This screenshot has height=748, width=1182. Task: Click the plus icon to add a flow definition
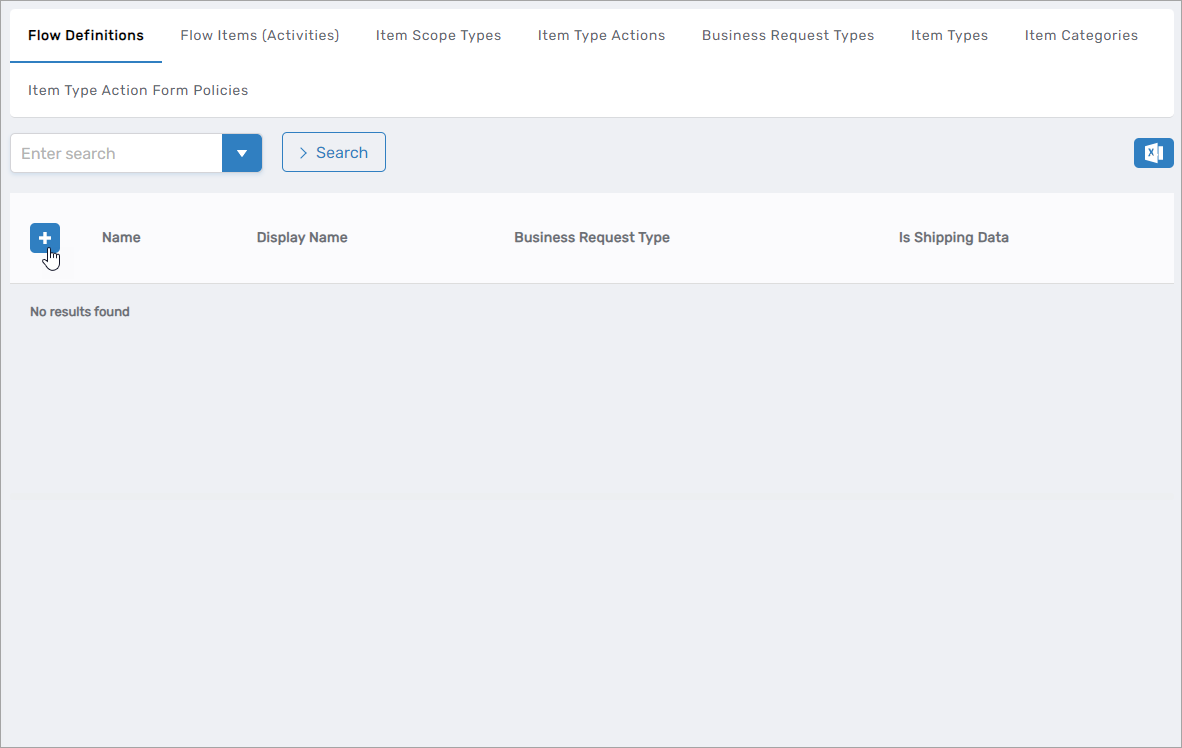click(x=45, y=238)
